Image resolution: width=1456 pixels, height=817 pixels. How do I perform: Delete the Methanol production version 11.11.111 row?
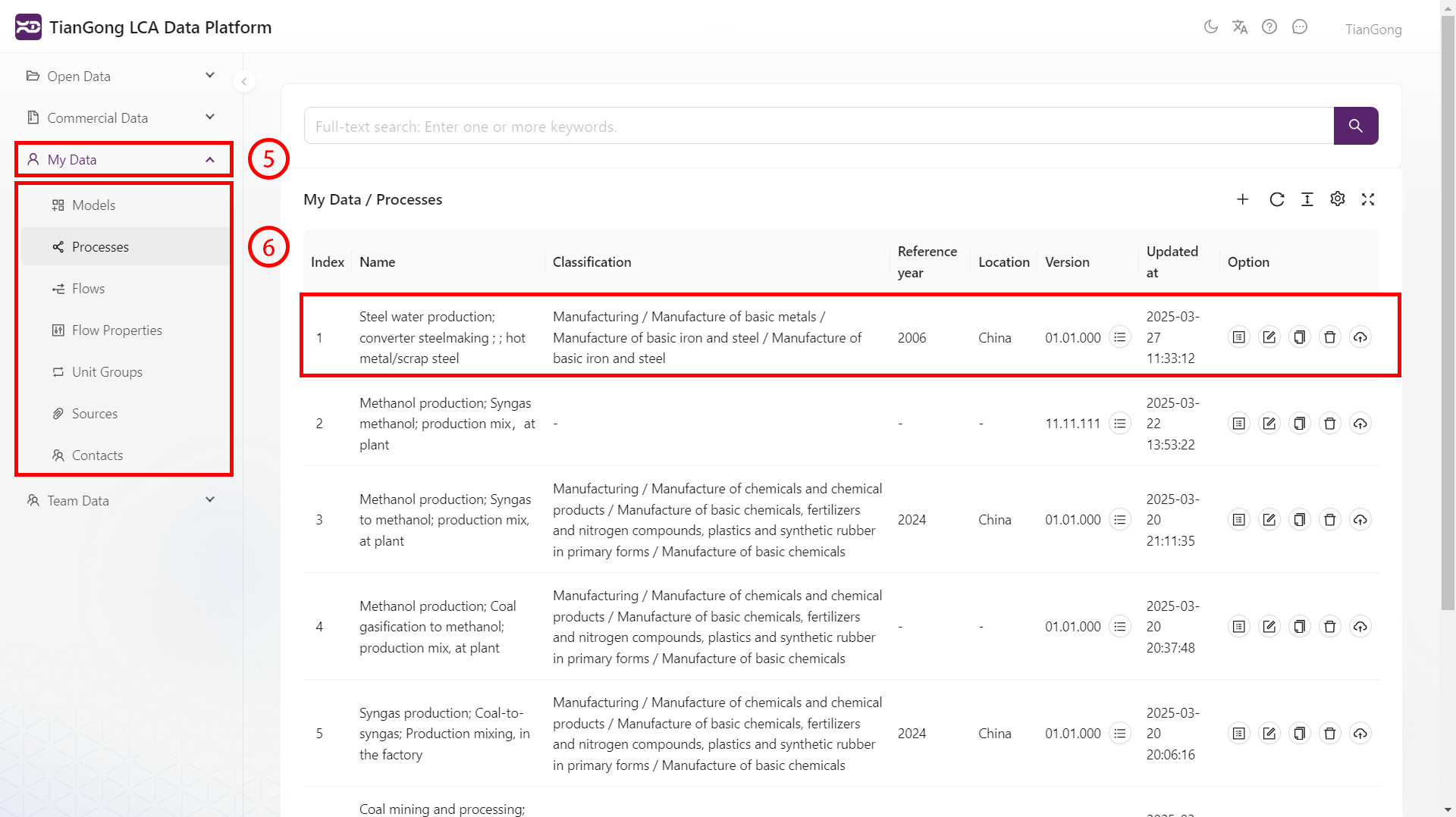1329,424
